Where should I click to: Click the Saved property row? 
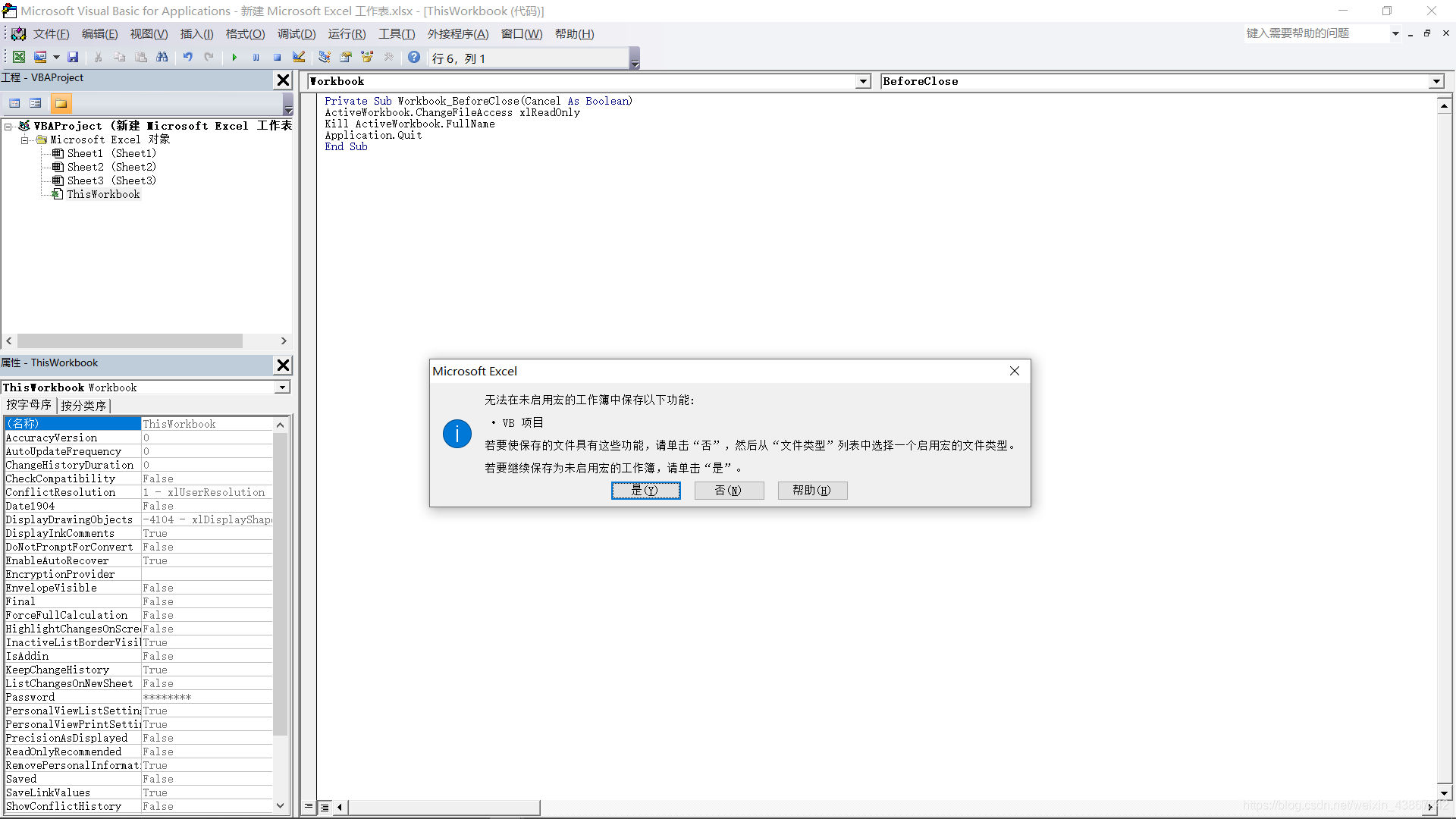pyautogui.click(x=138, y=779)
